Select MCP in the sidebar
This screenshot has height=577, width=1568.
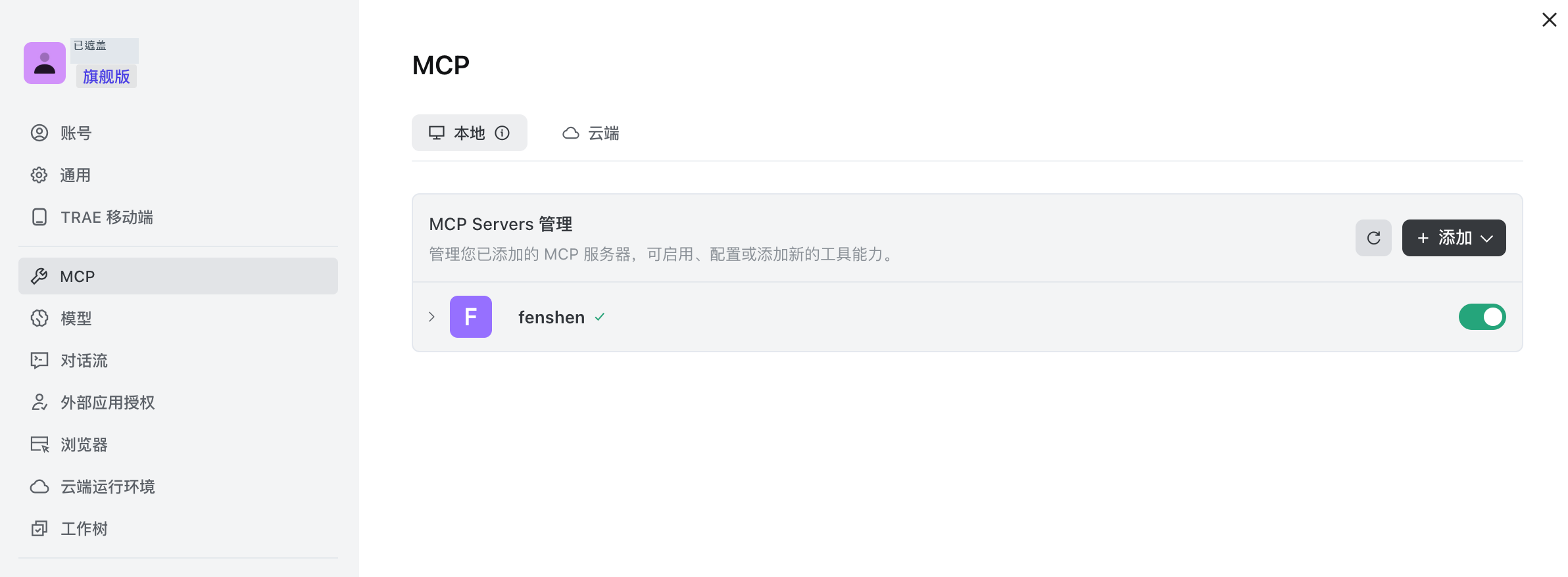point(178,276)
